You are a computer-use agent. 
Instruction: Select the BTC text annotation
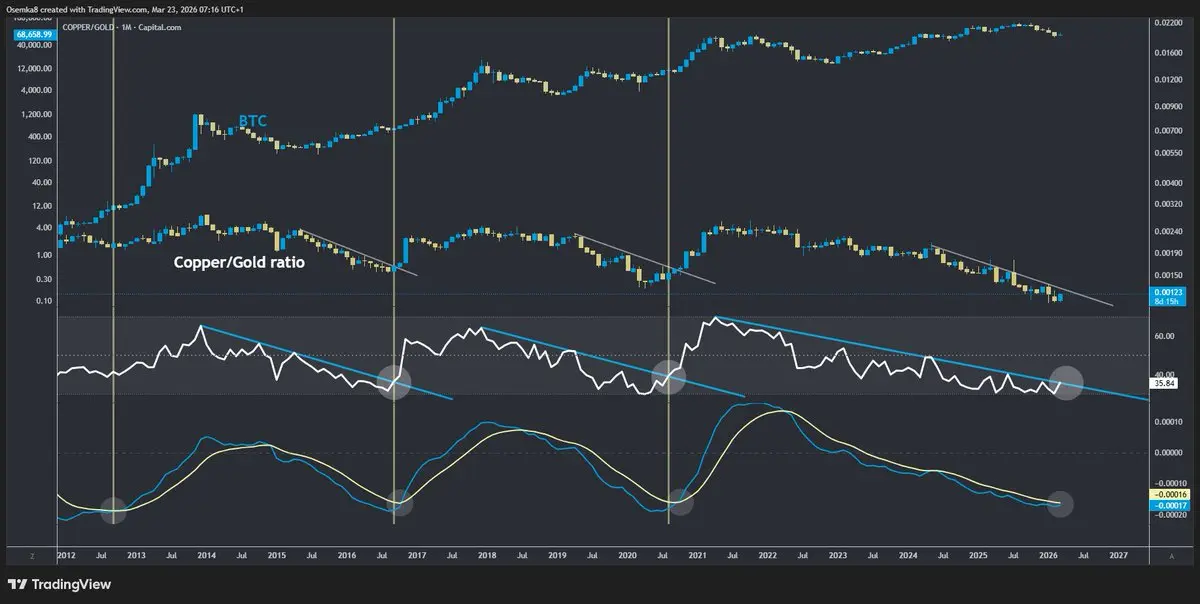click(x=252, y=122)
